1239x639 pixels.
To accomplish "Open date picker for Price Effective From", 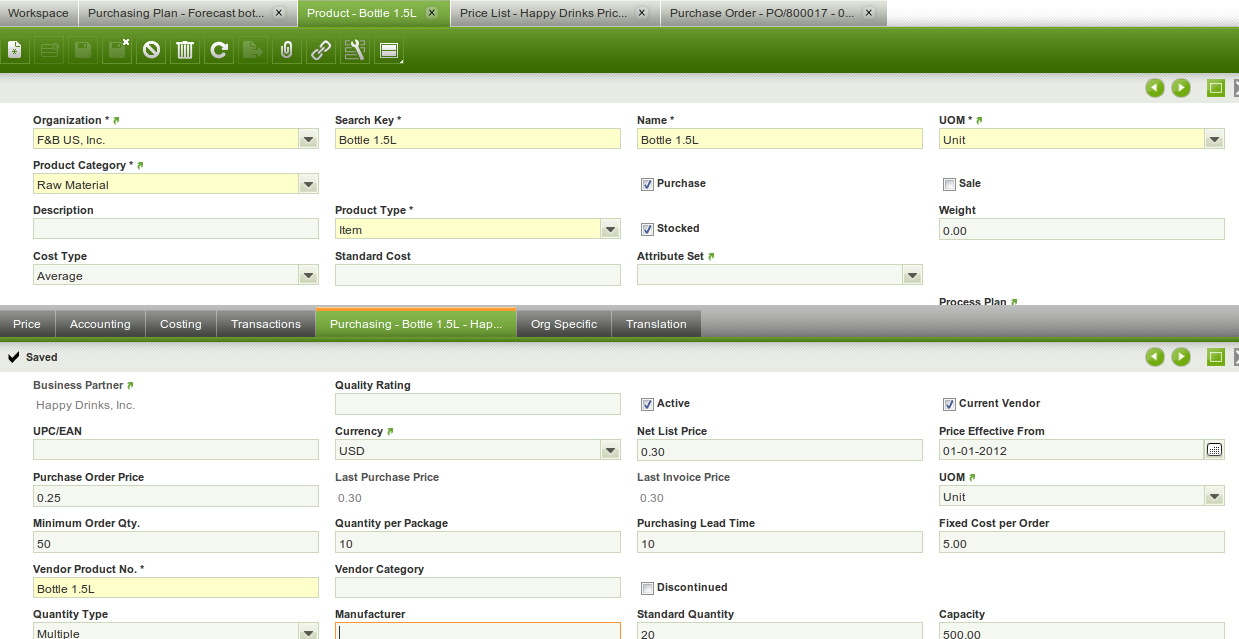I will click(1214, 451).
